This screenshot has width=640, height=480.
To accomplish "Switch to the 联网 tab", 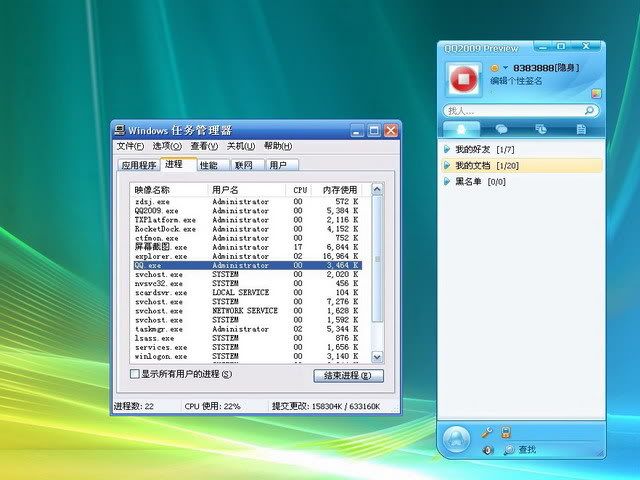I will (247, 165).
